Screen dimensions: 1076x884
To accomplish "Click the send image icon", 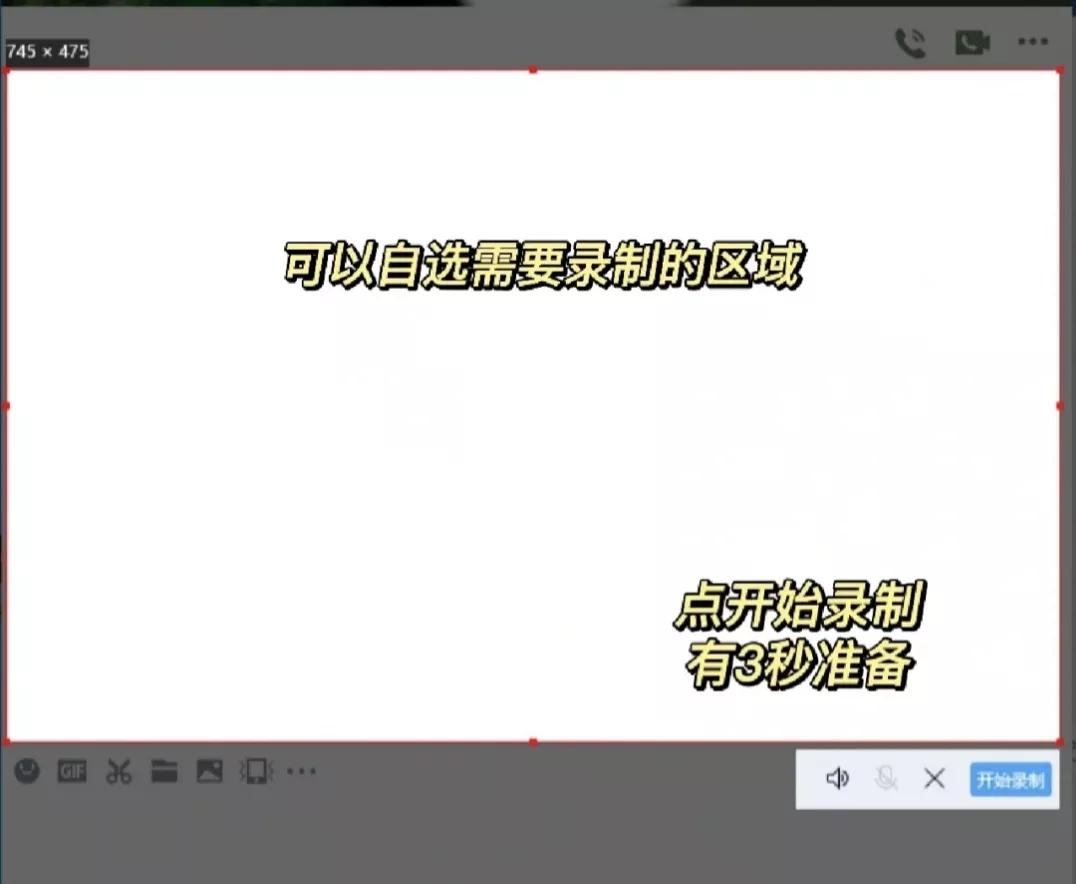I will tap(209, 771).
